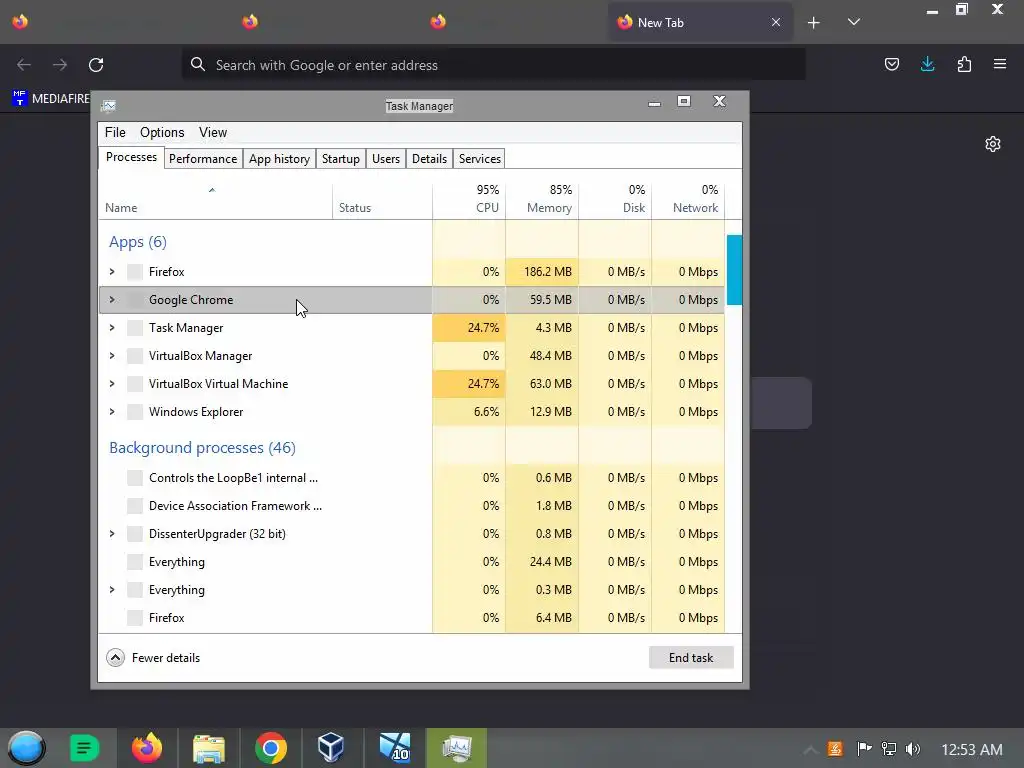Close the New Tab tab
The width and height of the screenshot is (1024, 768).
[776, 22]
